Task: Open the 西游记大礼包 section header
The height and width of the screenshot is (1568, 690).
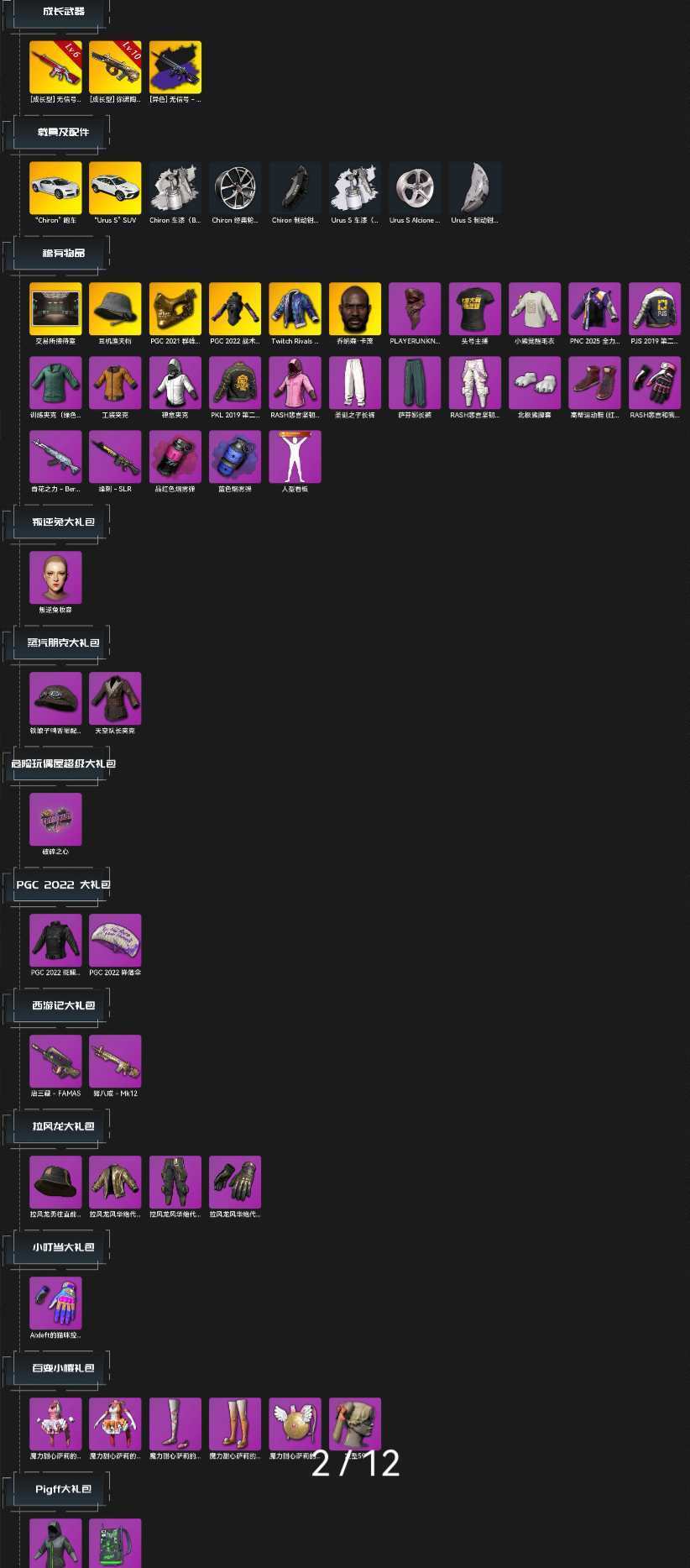Action: (x=63, y=1006)
